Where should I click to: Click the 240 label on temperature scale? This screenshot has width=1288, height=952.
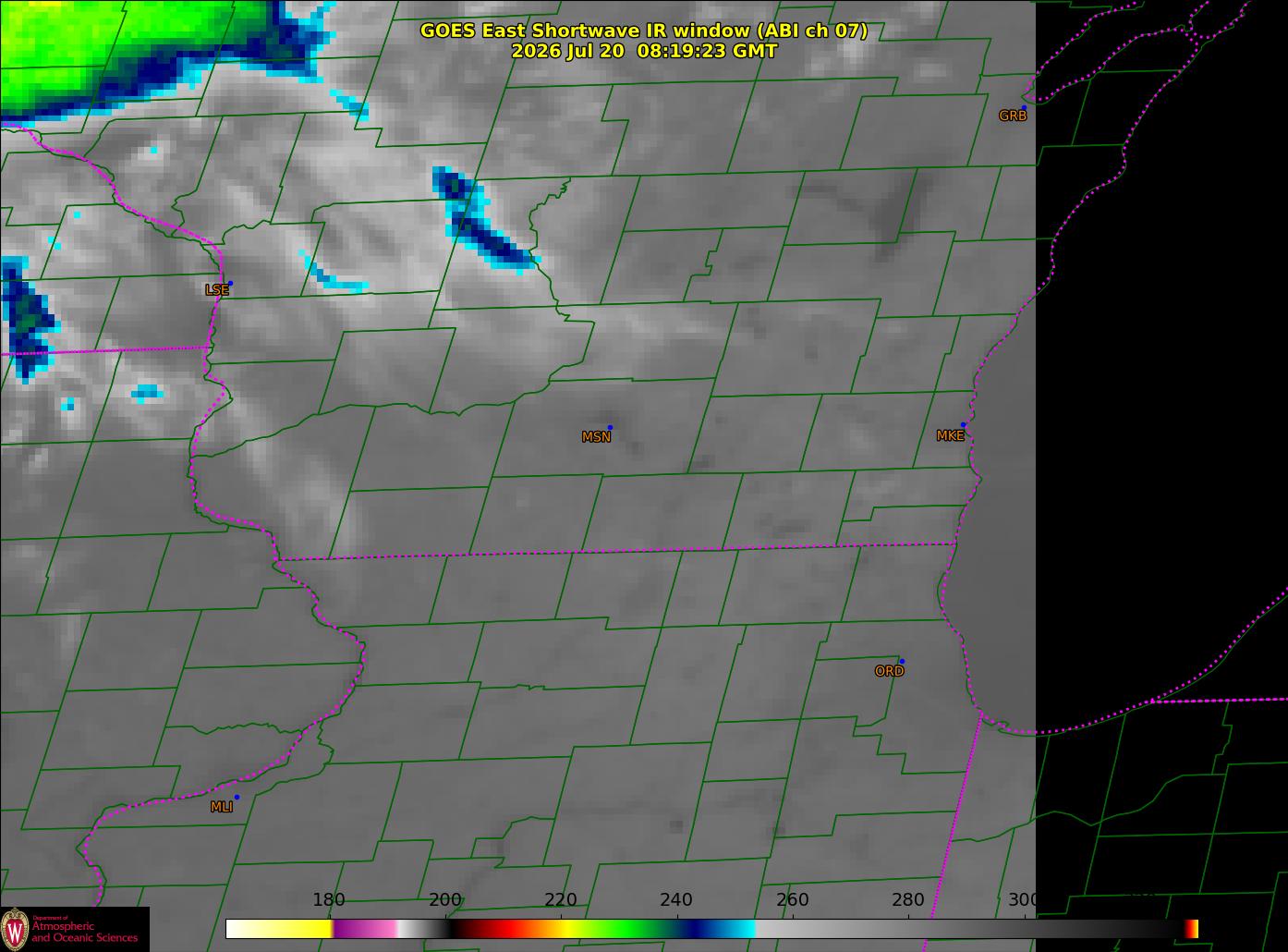[x=676, y=900]
